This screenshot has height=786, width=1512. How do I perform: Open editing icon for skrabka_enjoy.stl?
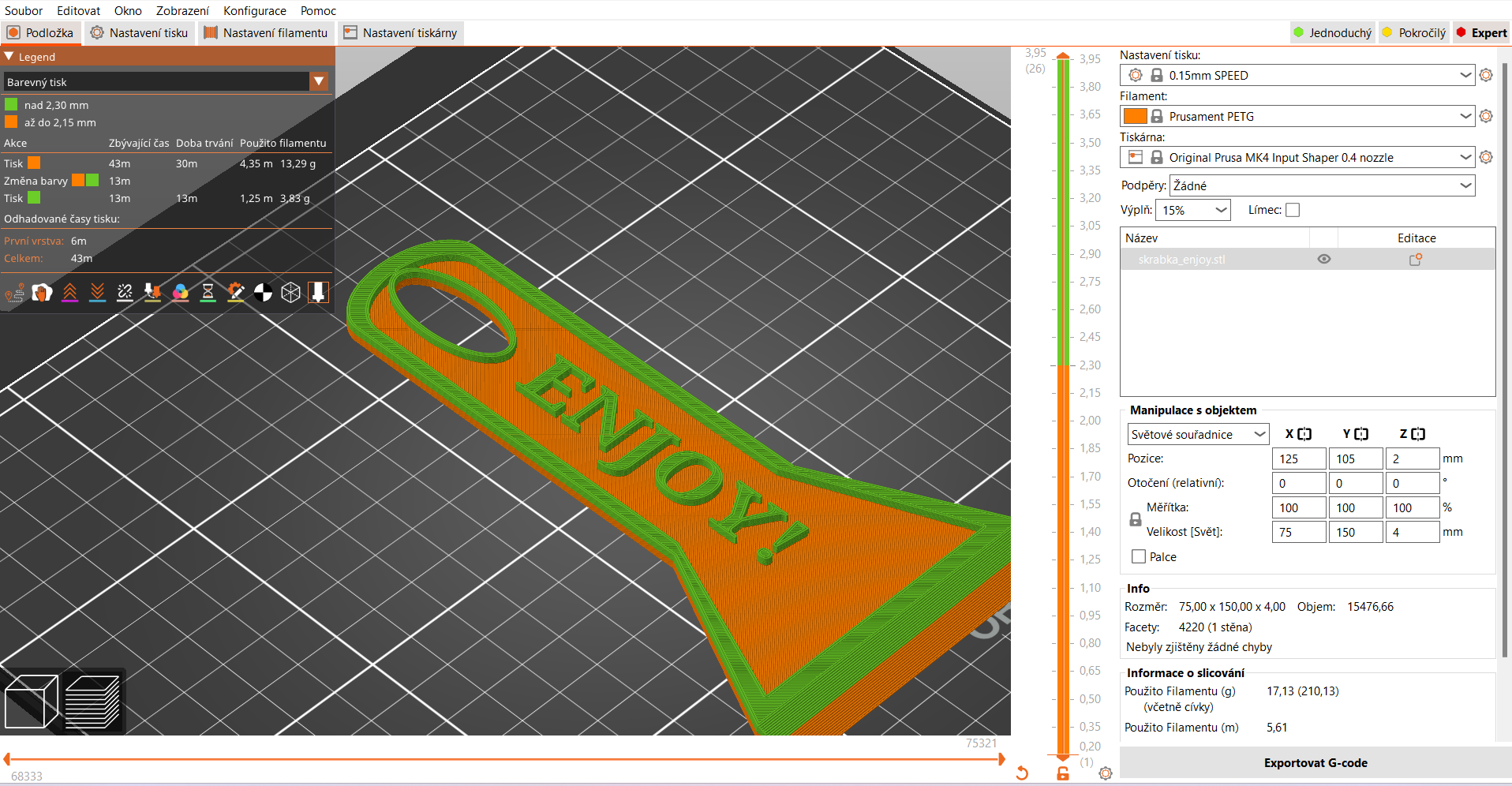coord(1416,259)
